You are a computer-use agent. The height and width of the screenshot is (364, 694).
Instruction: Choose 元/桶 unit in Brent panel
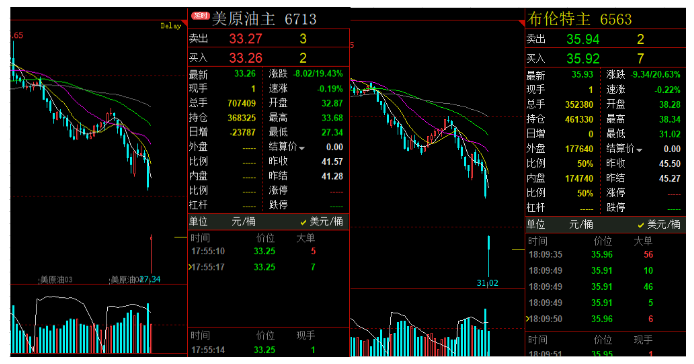[581, 225]
